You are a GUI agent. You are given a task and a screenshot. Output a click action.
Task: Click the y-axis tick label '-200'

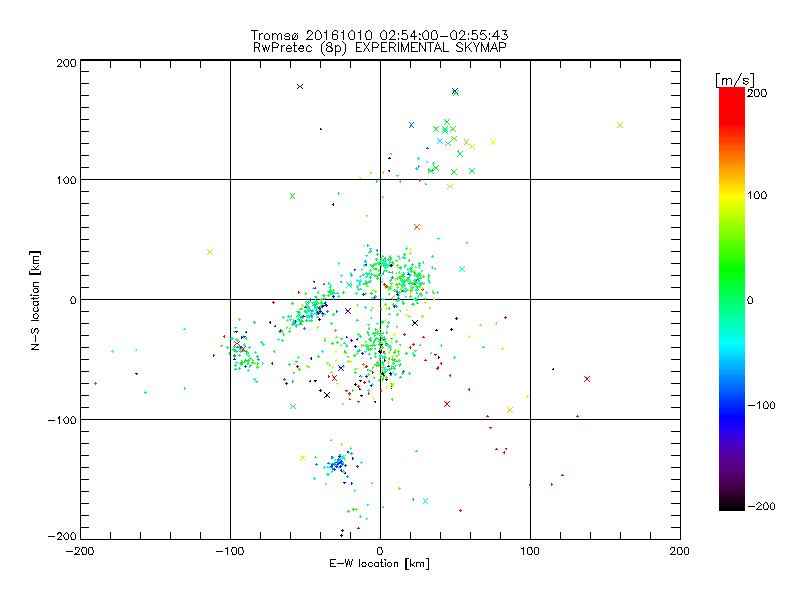62,536
